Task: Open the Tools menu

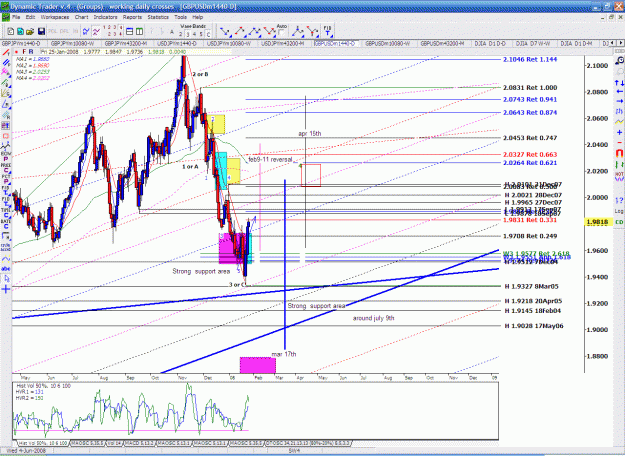Action: coord(180,17)
